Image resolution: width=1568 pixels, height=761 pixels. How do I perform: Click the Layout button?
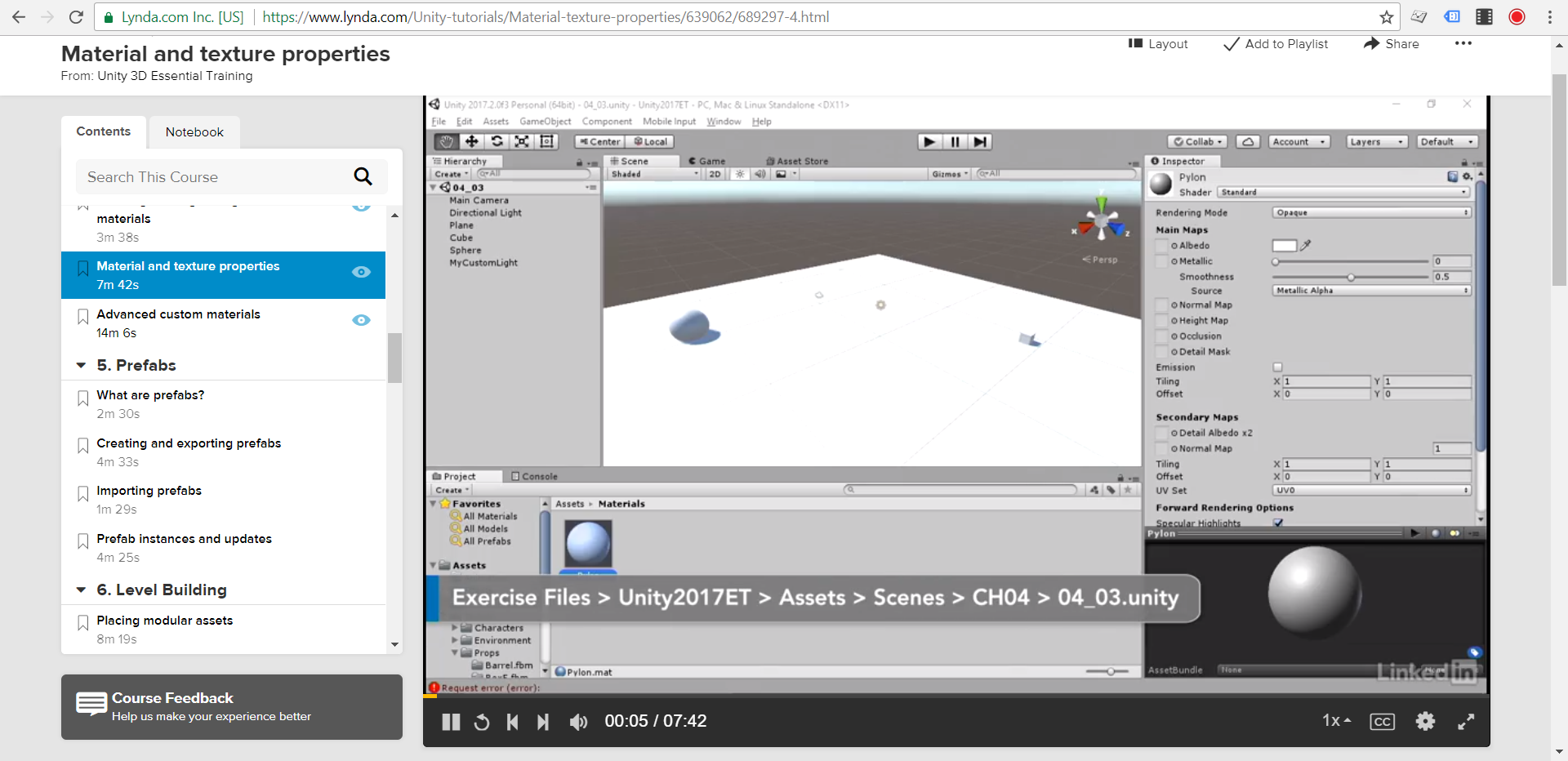(1158, 44)
